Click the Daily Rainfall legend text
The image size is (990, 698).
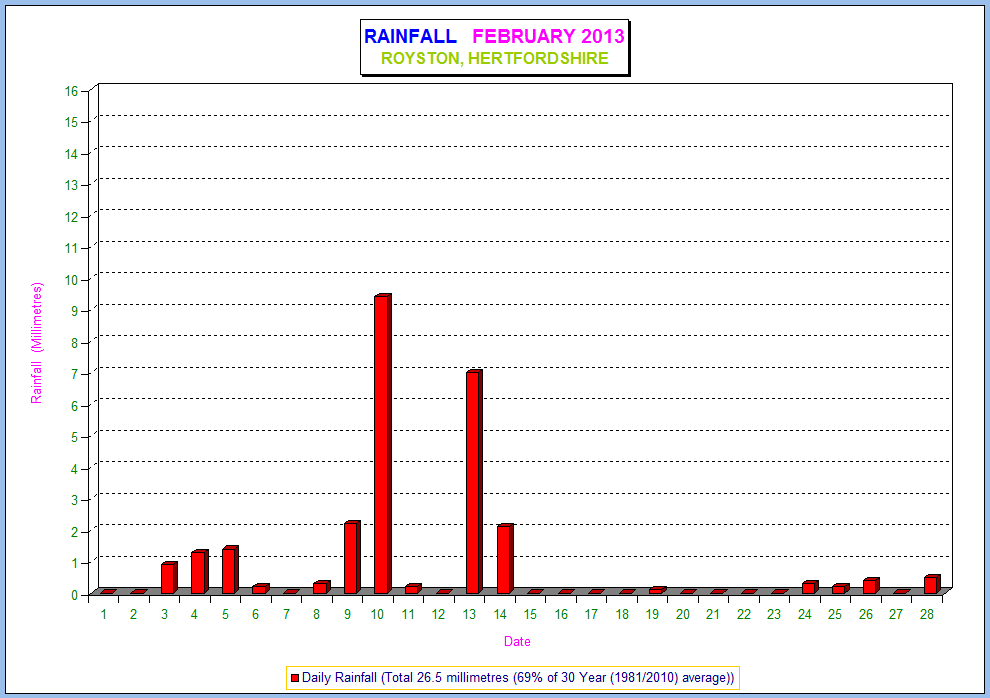pyautogui.click(x=518, y=677)
